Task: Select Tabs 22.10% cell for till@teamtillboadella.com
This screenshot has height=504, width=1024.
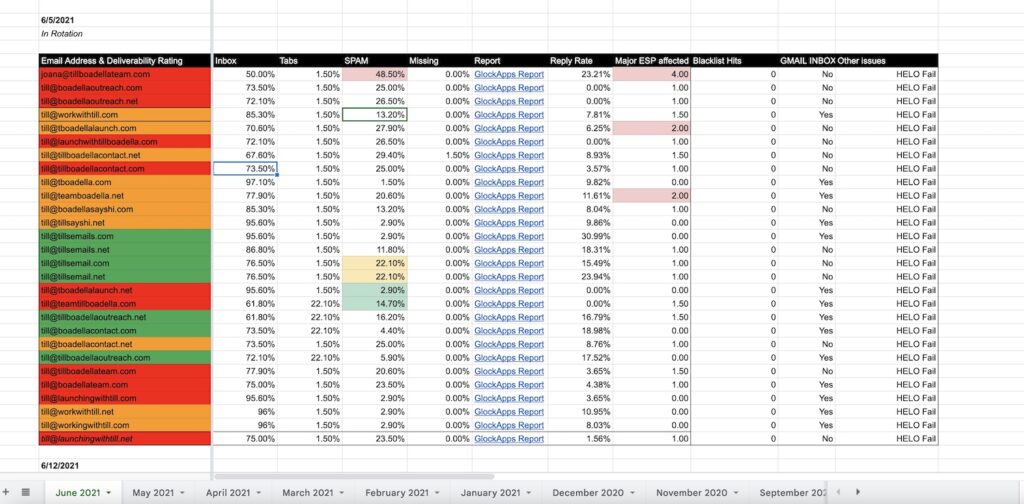Action: coord(310,304)
